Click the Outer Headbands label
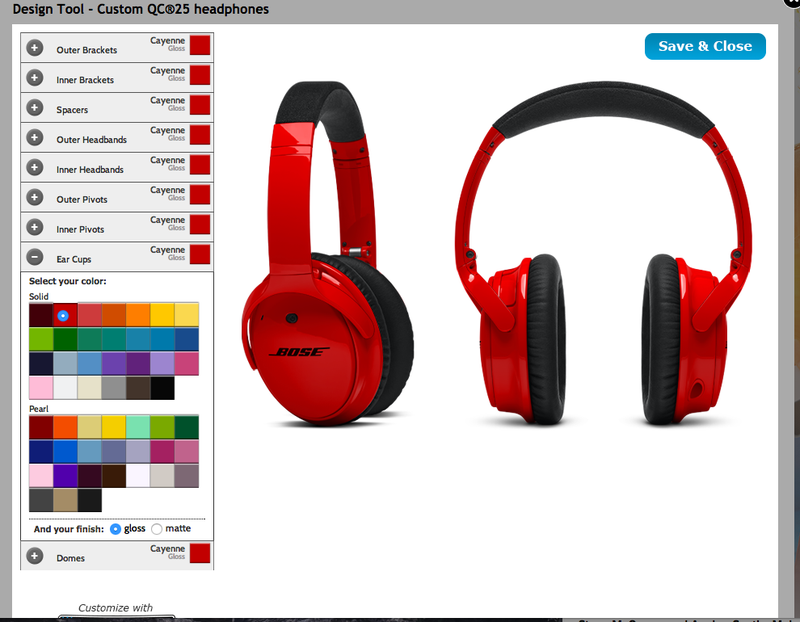This screenshot has height=622, width=800. tap(91, 140)
